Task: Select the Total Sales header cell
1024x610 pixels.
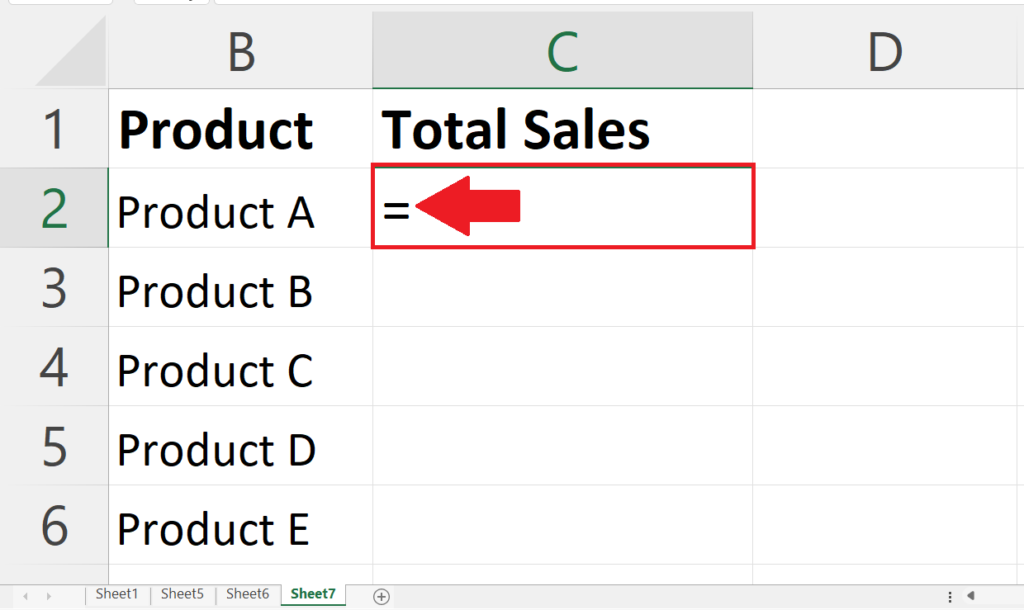Action: pyautogui.click(x=562, y=129)
